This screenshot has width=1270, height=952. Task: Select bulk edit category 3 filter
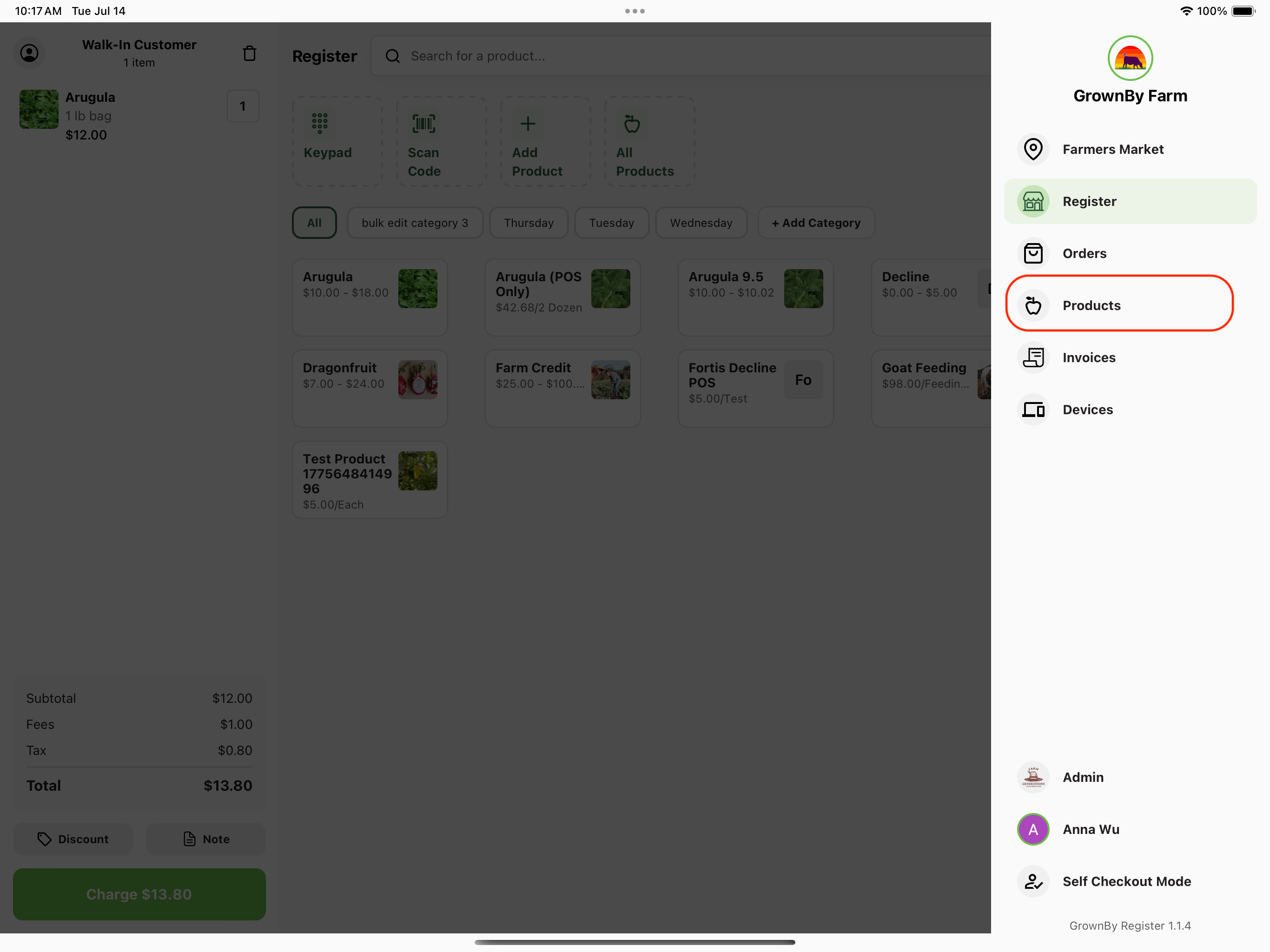[x=415, y=223]
